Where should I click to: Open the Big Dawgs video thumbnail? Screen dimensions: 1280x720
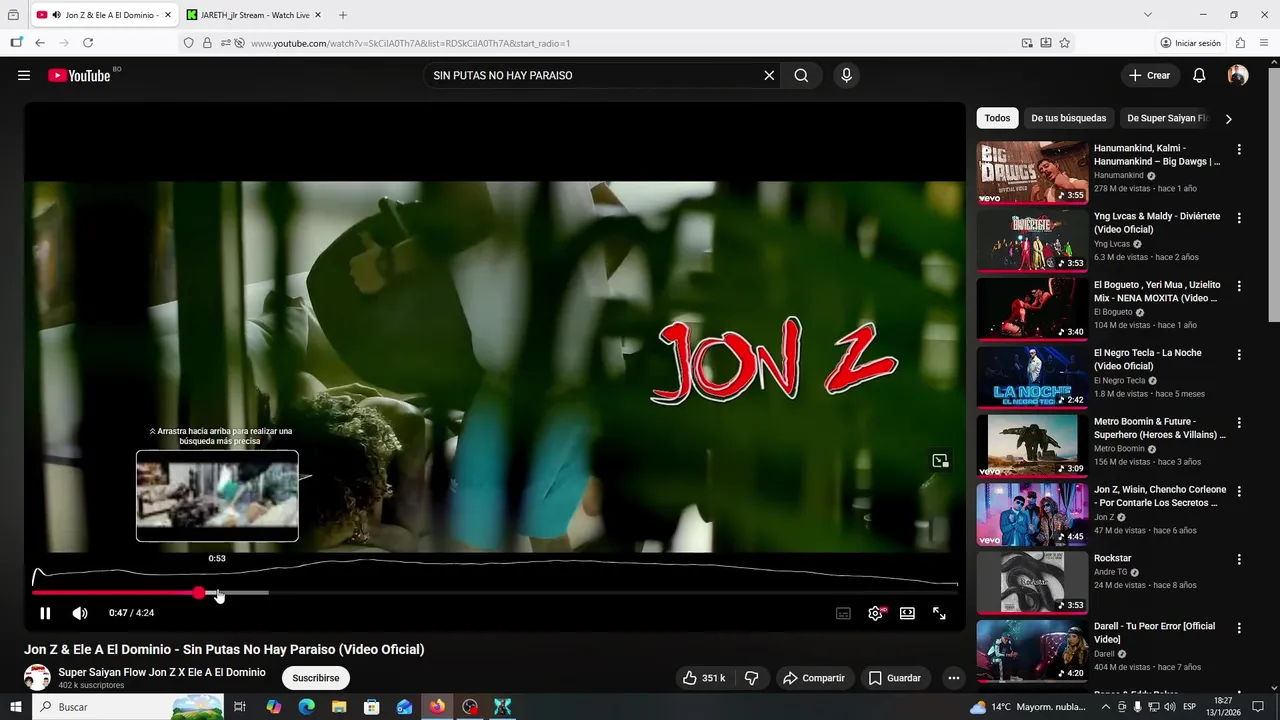tap(1032, 172)
